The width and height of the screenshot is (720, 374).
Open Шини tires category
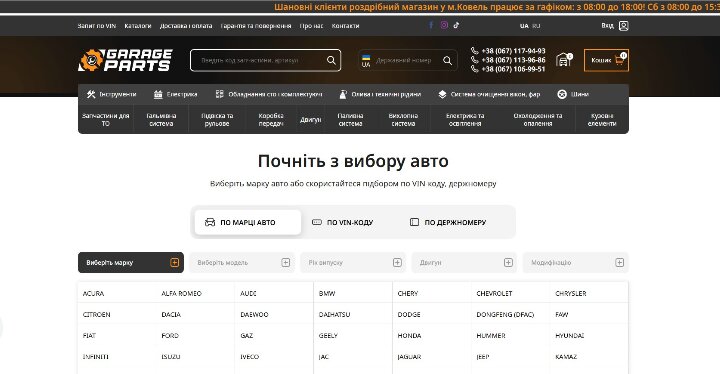(x=573, y=94)
